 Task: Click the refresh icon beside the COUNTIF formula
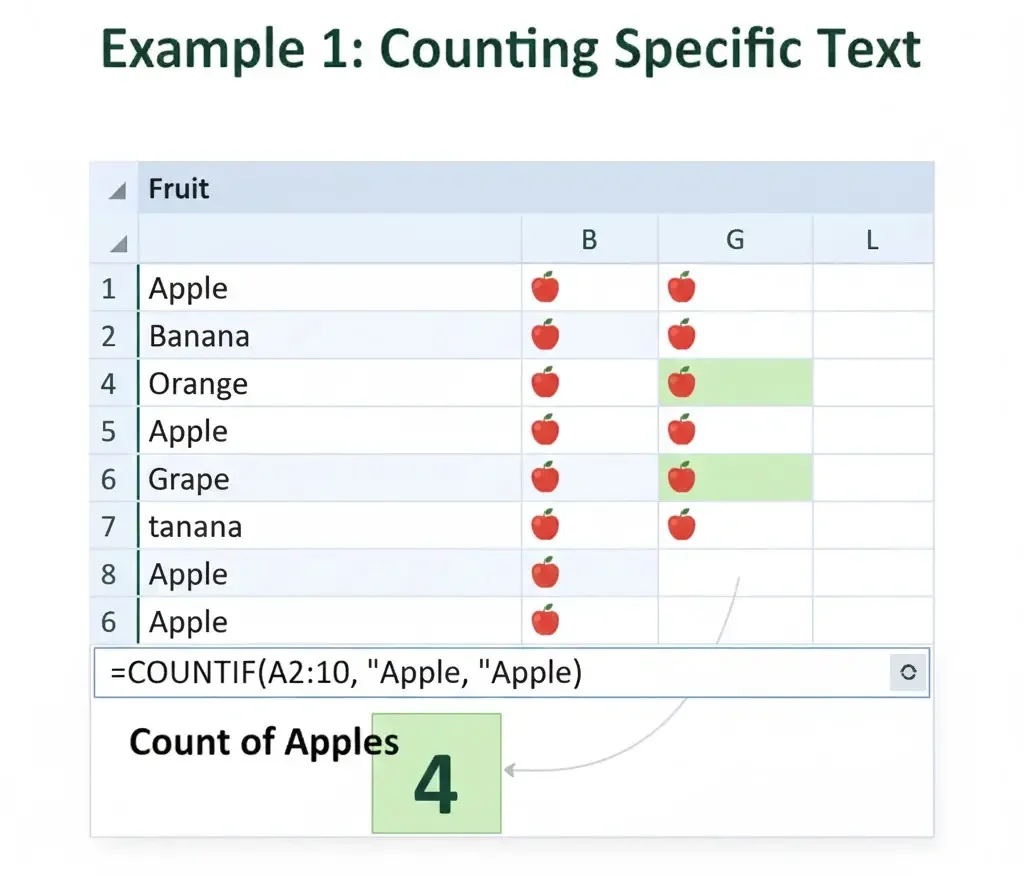[908, 673]
